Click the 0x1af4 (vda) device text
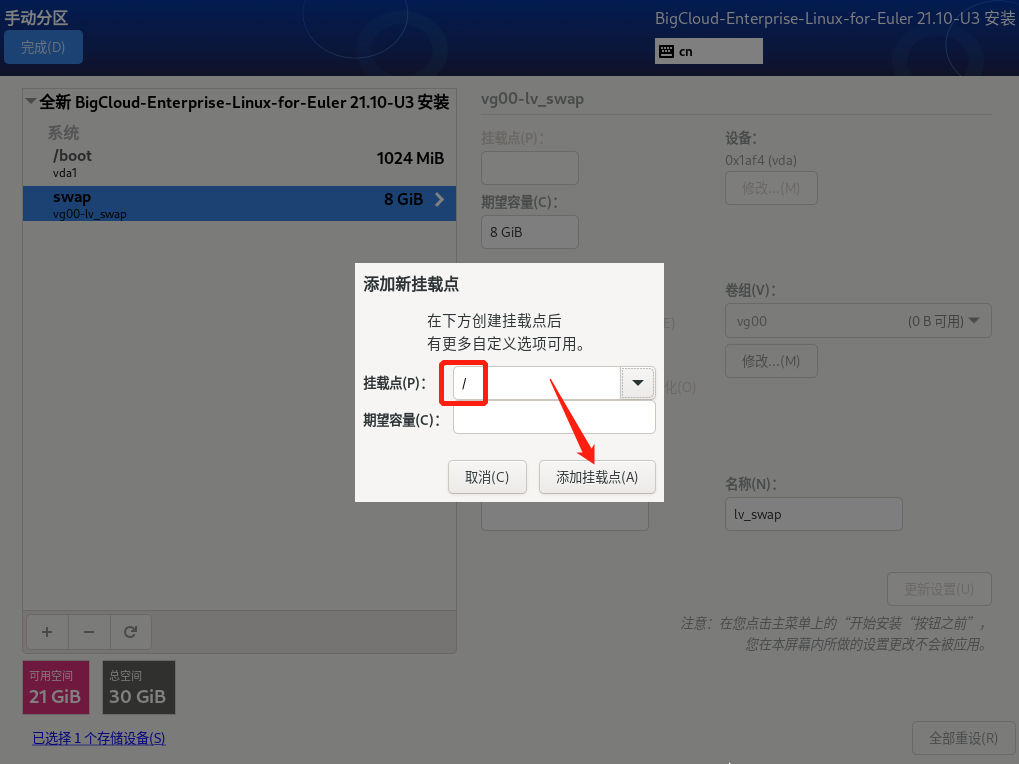 (760, 160)
